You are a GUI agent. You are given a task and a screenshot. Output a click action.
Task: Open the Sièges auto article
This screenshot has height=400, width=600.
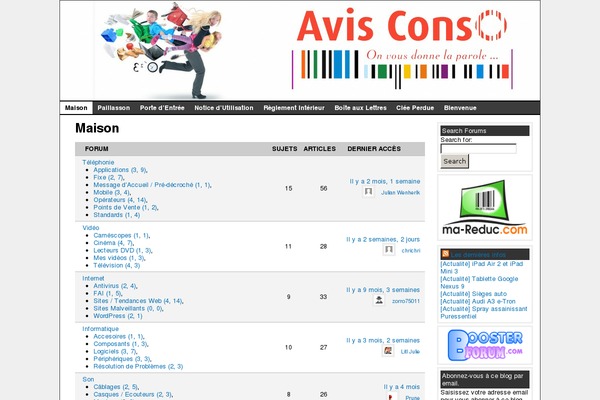click(x=473, y=294)
